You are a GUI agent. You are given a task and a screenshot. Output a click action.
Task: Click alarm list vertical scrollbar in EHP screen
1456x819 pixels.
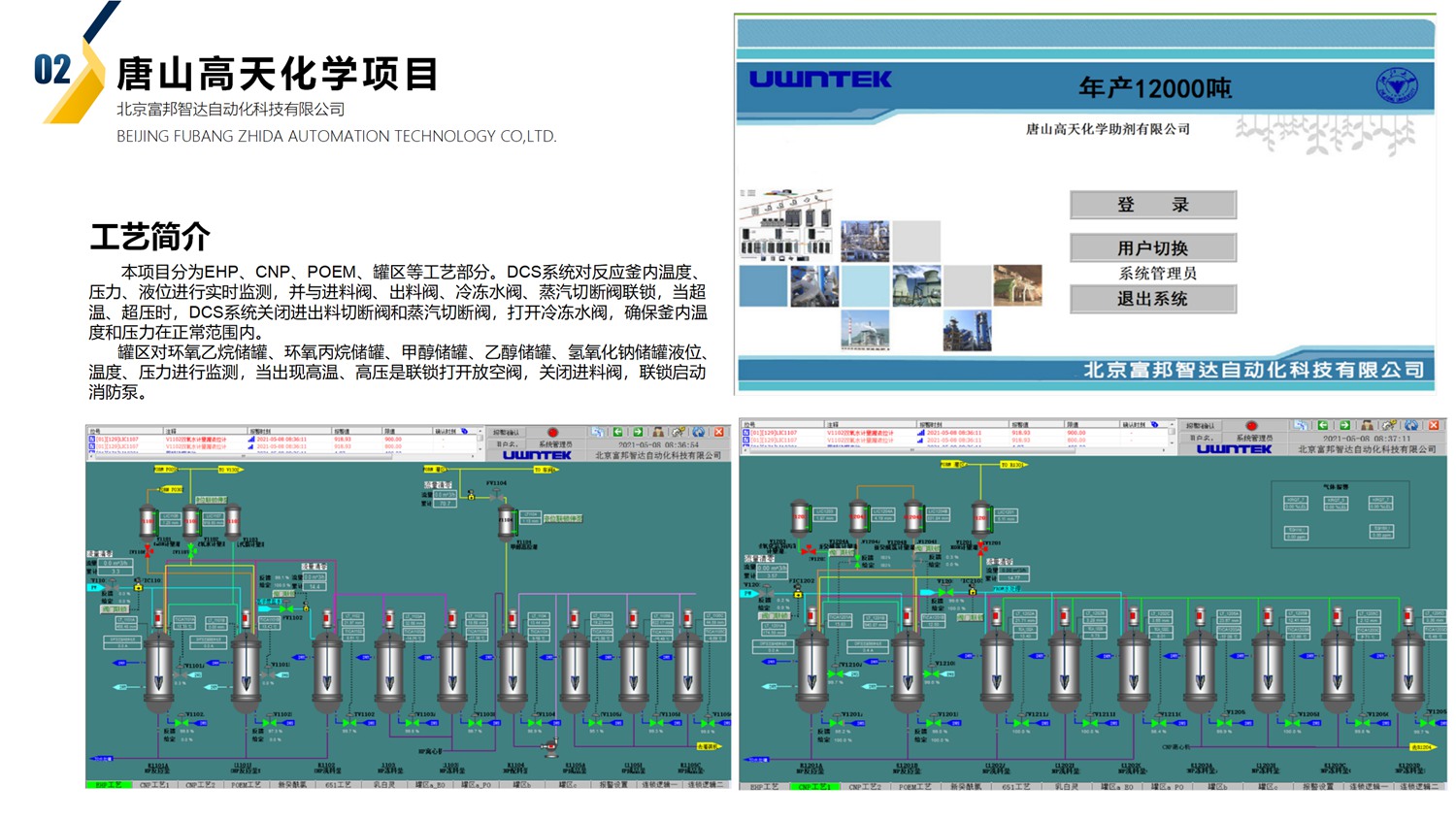(x=480, y=440)
